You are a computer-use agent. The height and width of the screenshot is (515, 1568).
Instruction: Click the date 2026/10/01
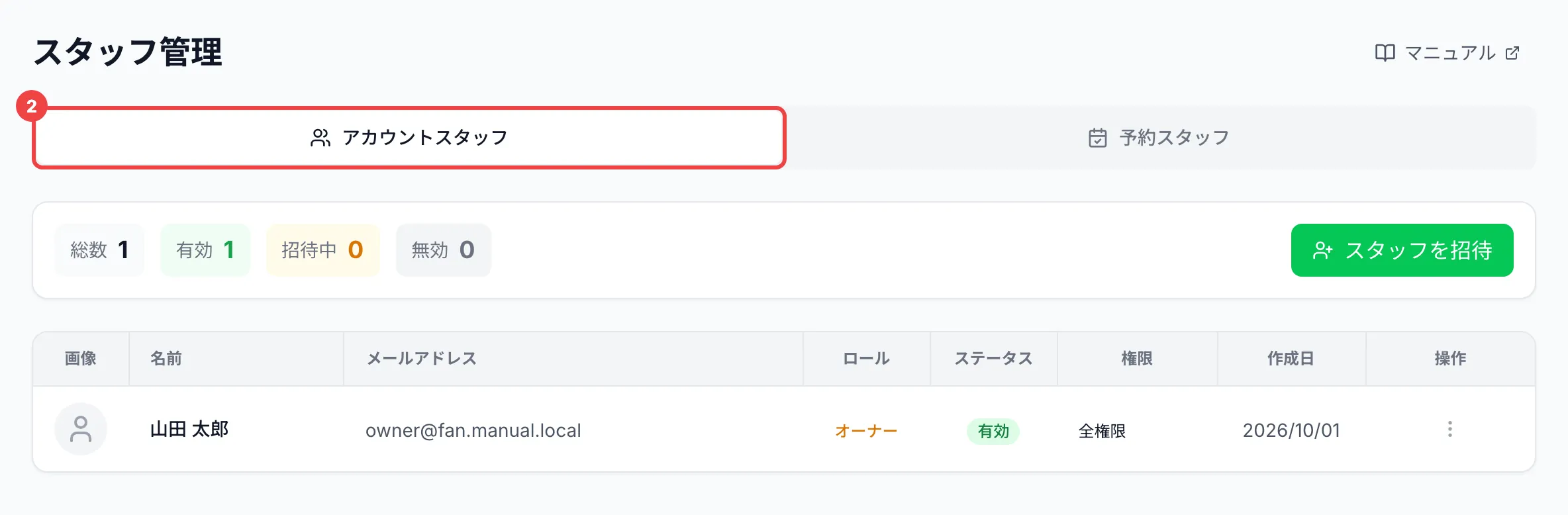[1291, 430]
